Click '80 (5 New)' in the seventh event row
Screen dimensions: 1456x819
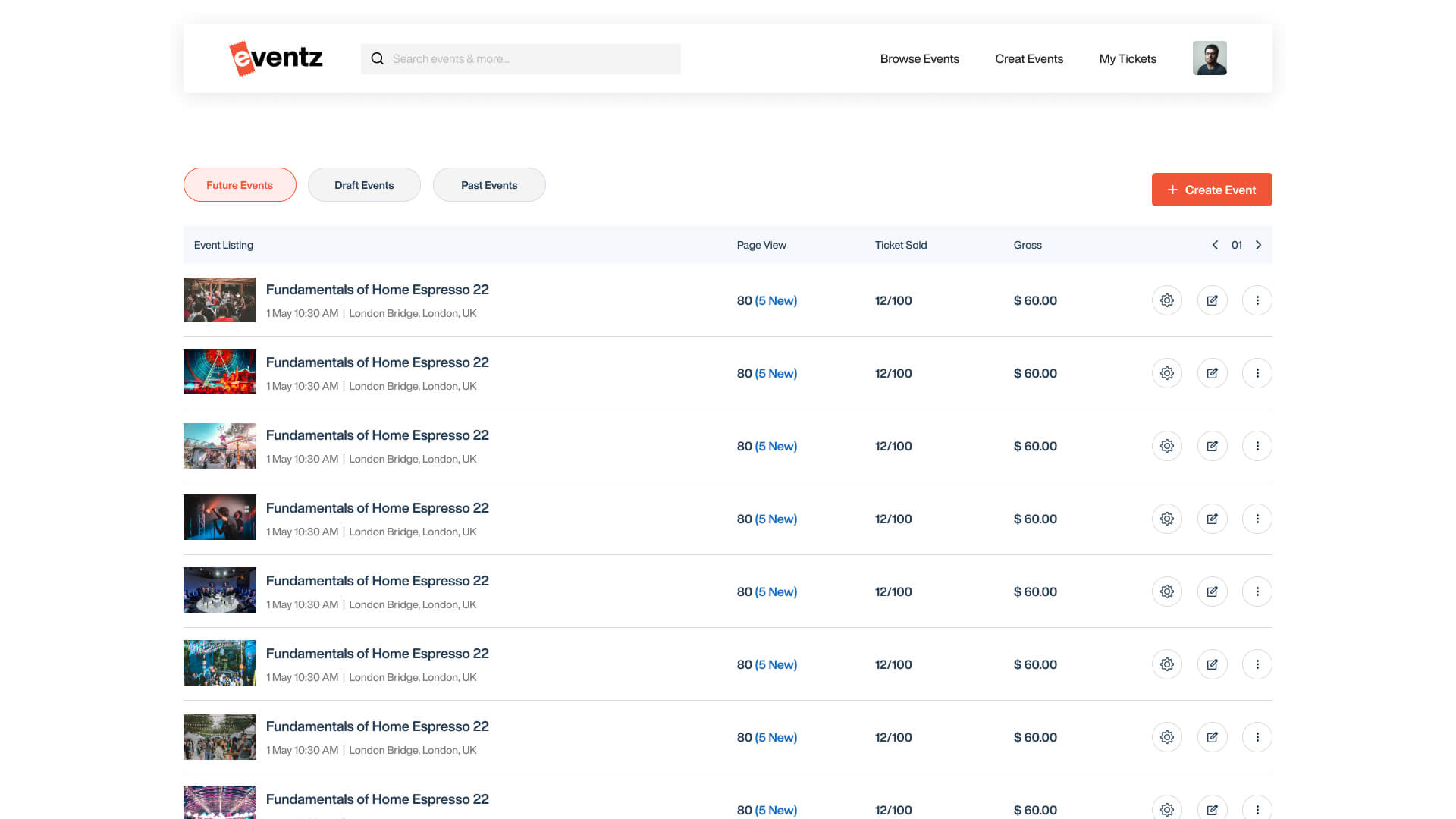pyautogui.click(x=767, y=737)
